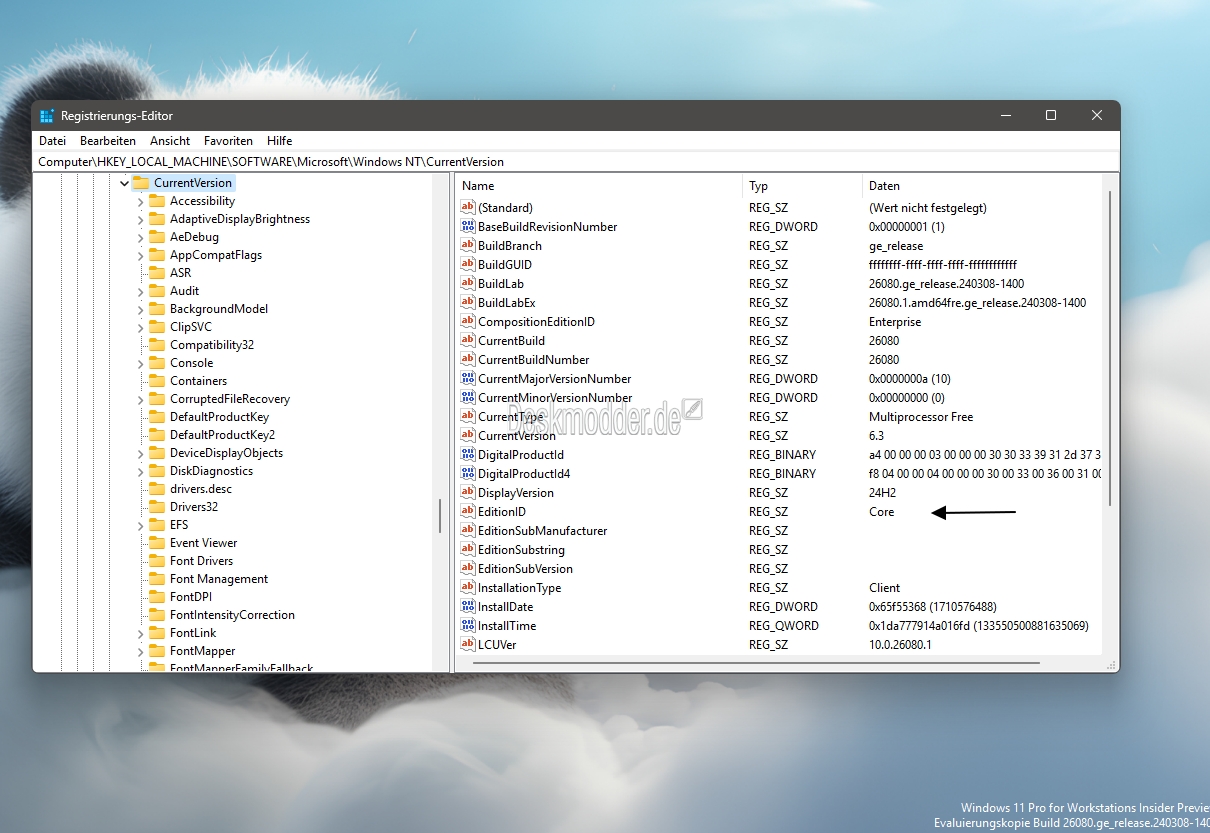
Task: Open the Datei menu
Action: pyautogui.click(x=52, y=141)
